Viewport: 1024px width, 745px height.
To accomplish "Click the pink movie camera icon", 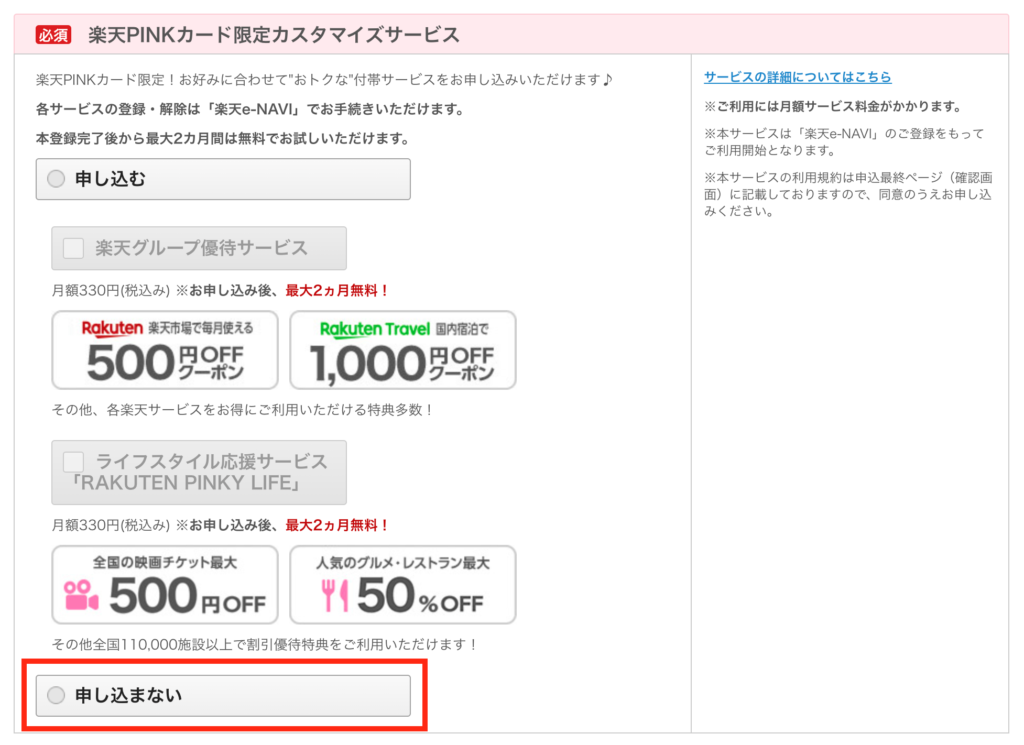I will point(81,595).
